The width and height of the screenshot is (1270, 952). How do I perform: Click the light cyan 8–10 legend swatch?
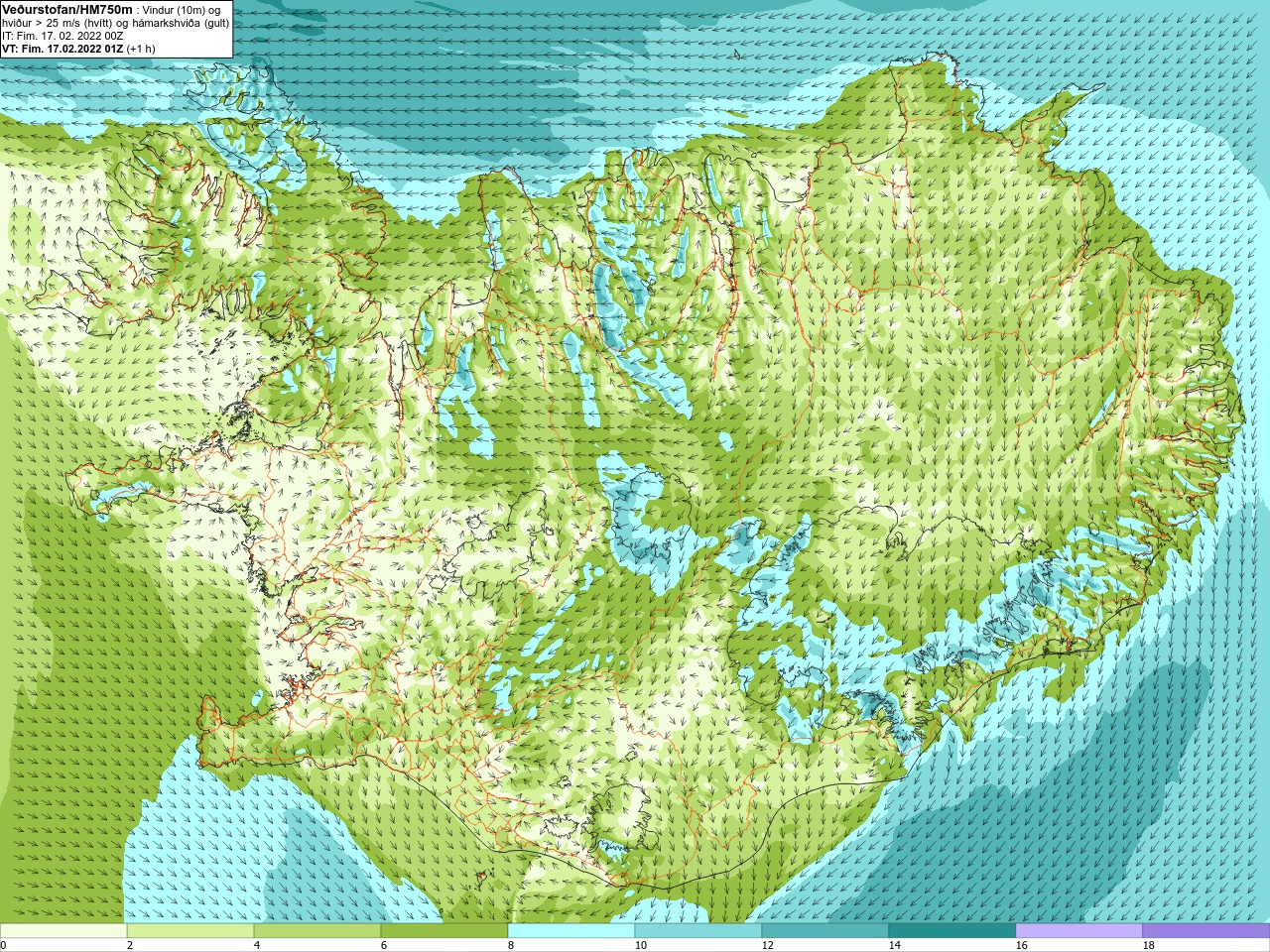coord(571,931)
